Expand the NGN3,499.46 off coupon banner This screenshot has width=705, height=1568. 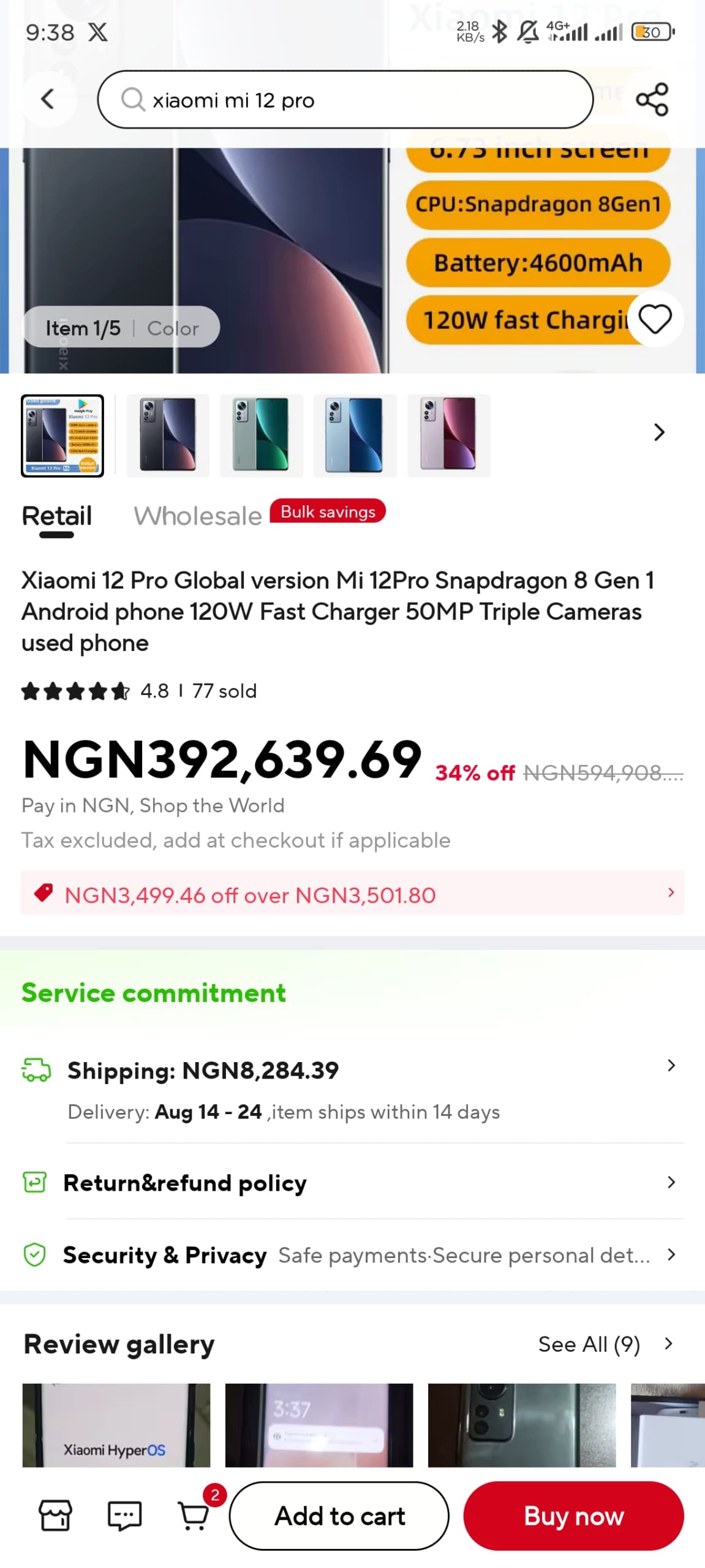[671, 892]
